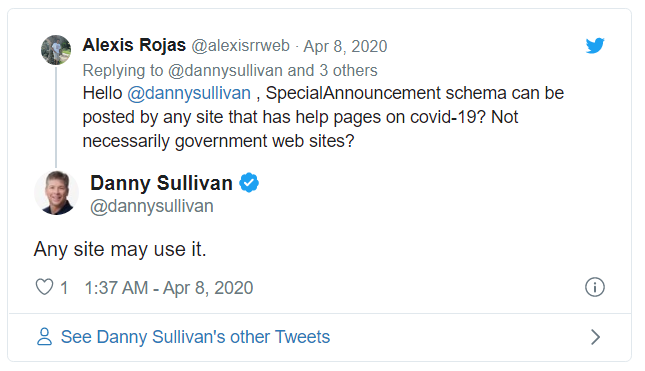Screen dimensions: 645x371
Task: Click the 1:37 AM - Apr 8, 2020 timestamp
Action: (x=169, y=288)
